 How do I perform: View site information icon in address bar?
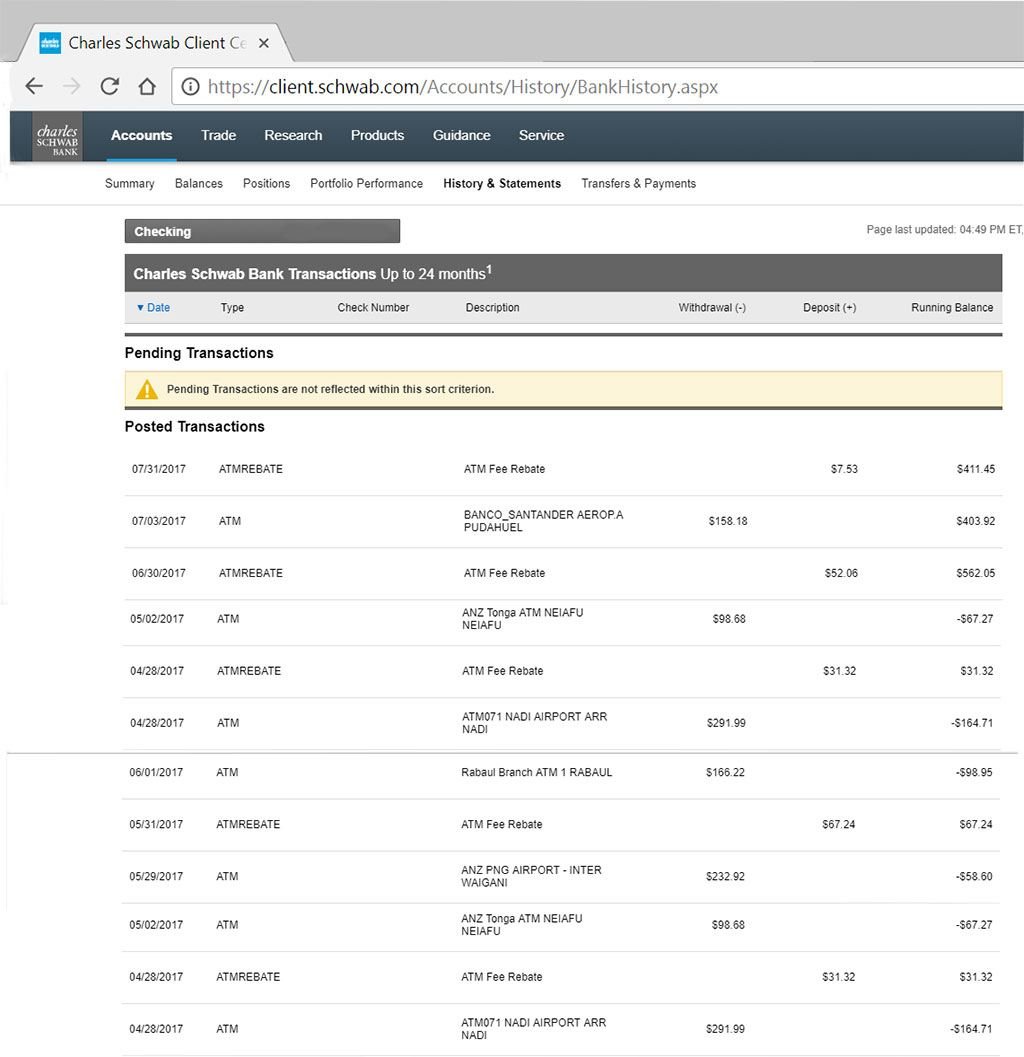click(191, 86)
